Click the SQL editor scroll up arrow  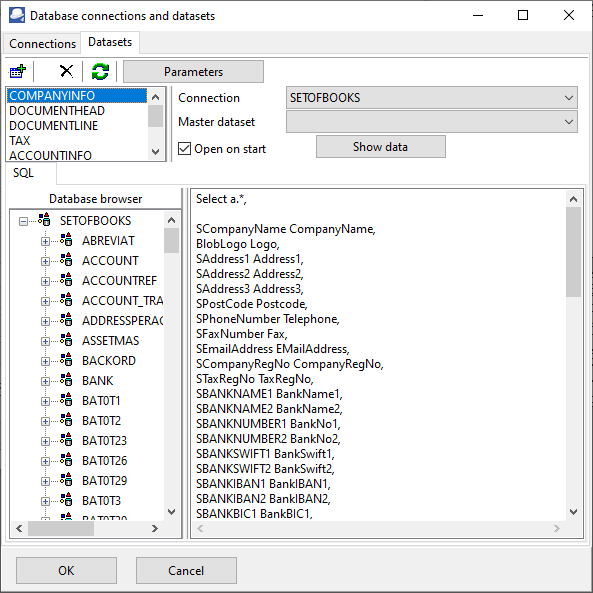click(x=573, y=199)
